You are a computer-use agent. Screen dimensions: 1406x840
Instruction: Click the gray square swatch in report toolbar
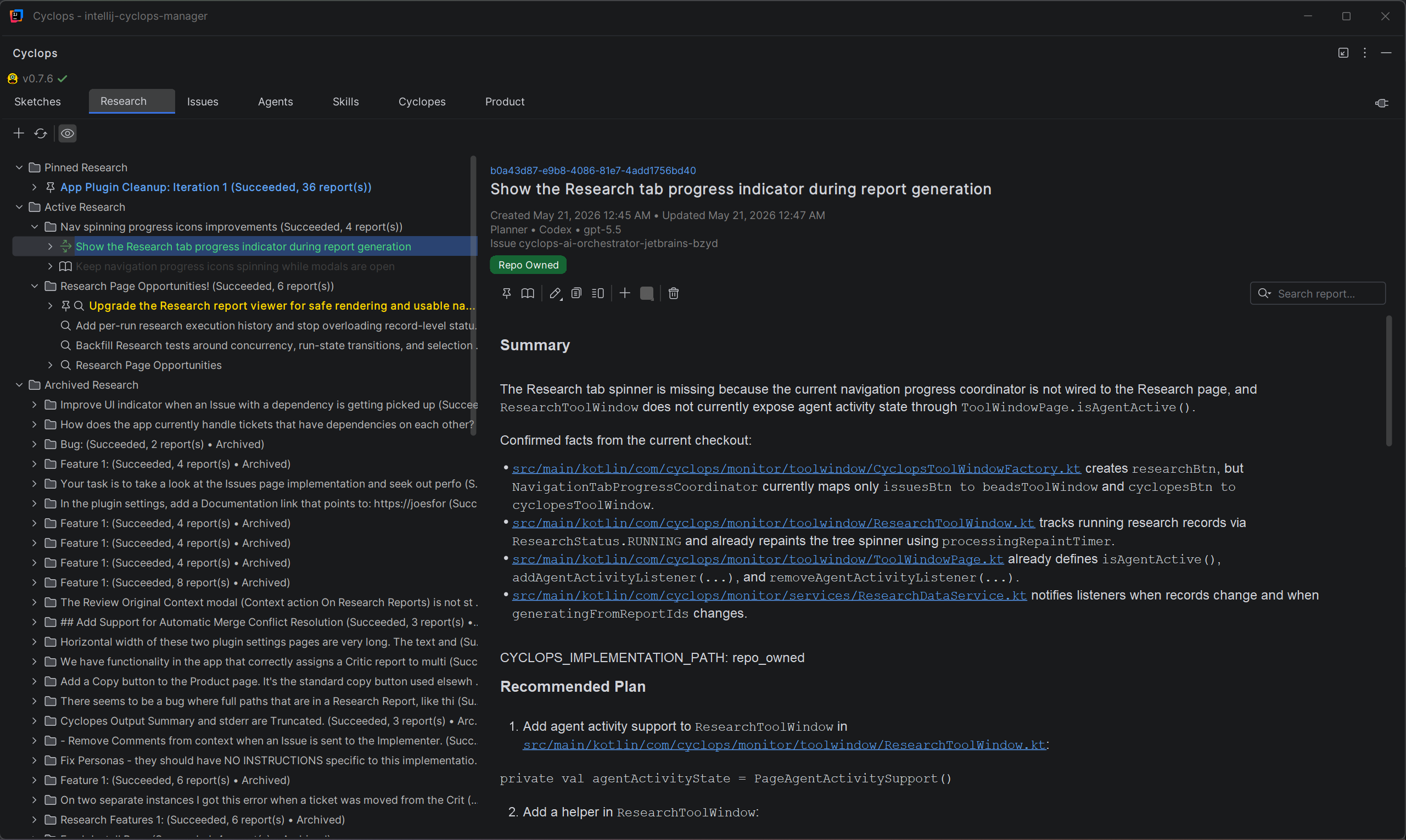pos(646,293)
